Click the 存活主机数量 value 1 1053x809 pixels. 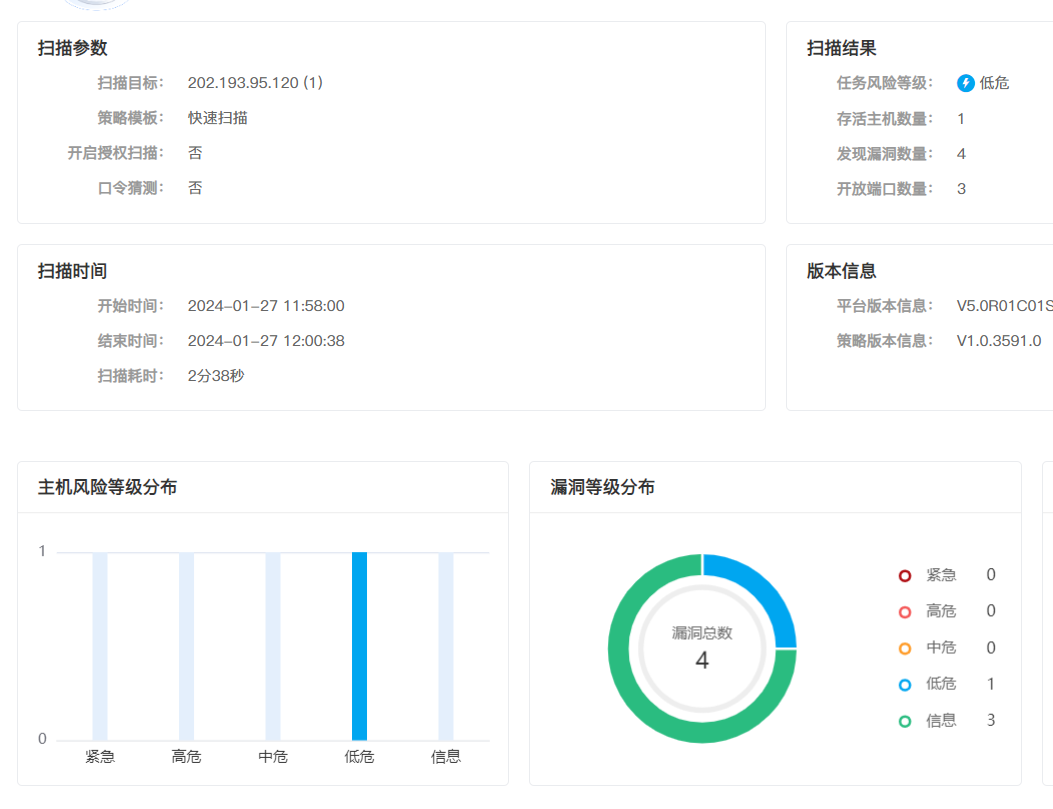(961, 119)
